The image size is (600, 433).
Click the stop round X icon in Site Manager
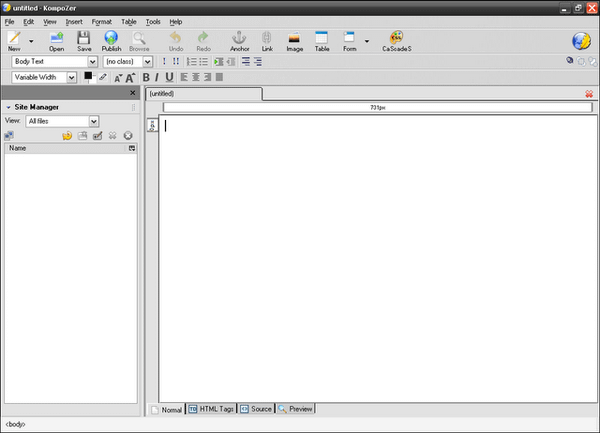point(128,135)
